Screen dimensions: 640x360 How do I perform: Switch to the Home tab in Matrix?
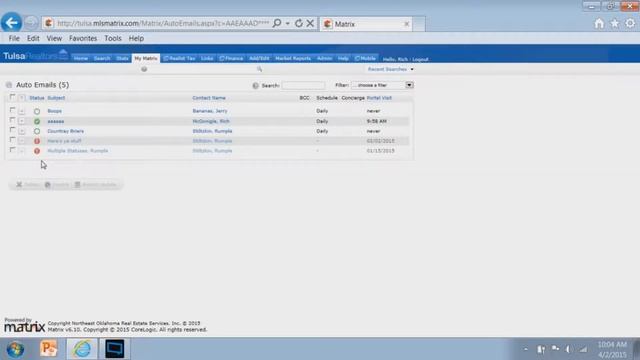tap(81, 58)
